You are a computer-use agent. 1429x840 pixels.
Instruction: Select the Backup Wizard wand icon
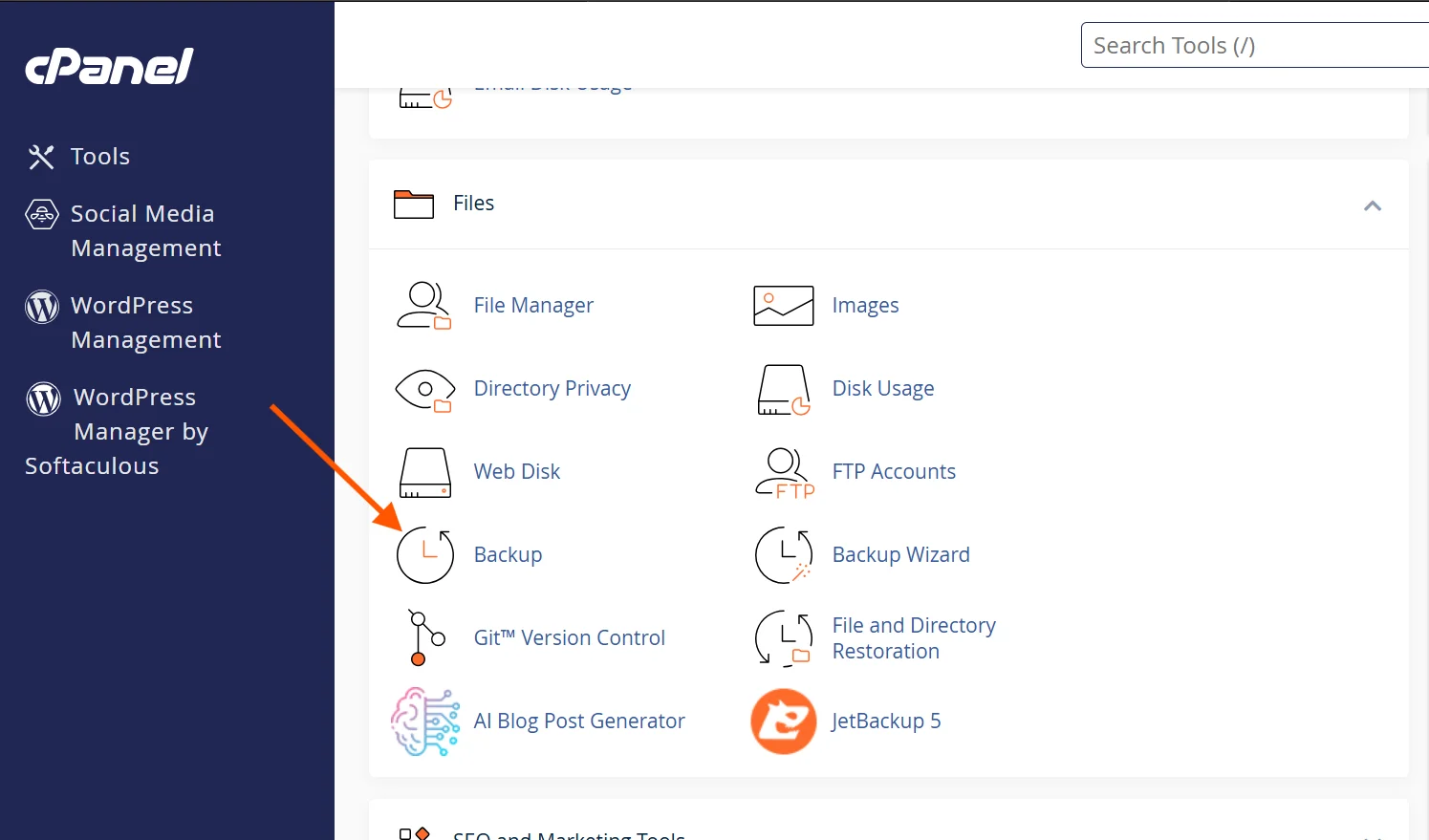(782, 555)
